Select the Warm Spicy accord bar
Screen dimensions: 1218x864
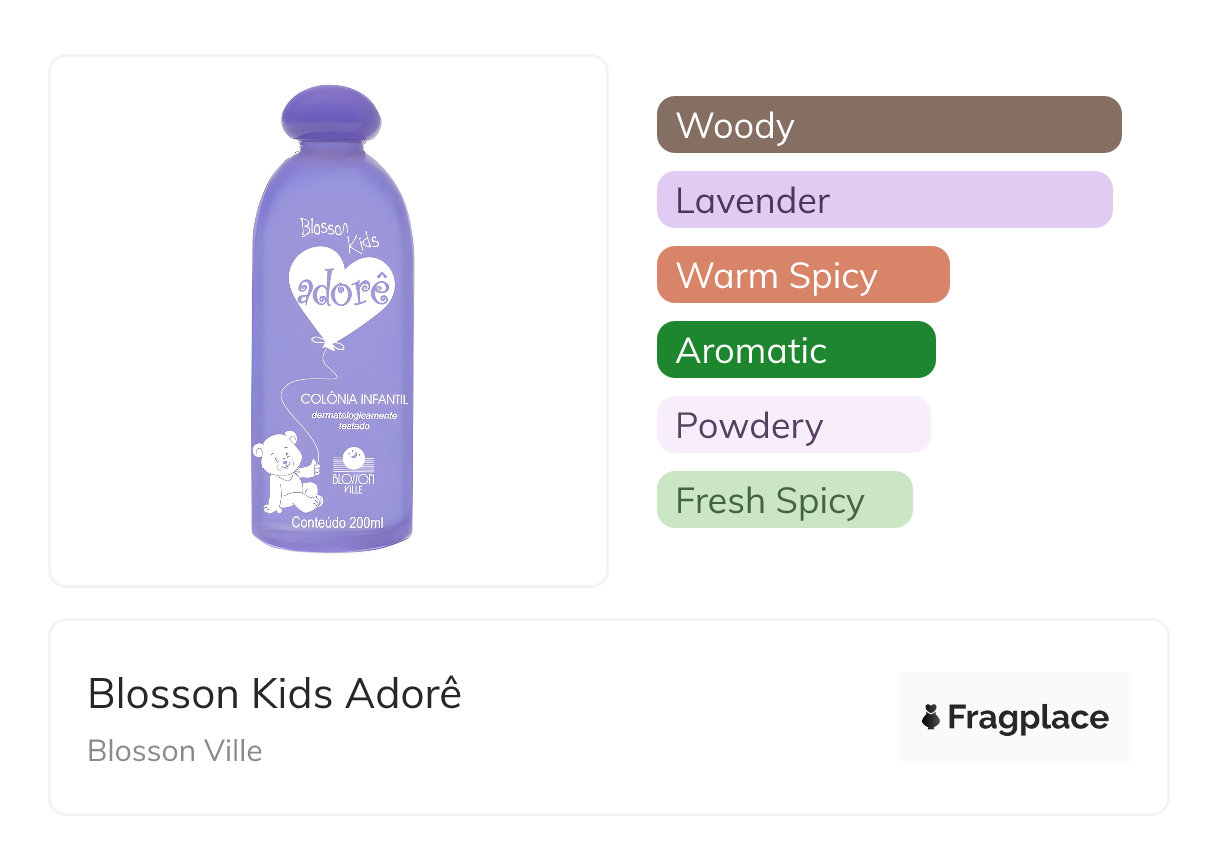click(x=802, y=275)
